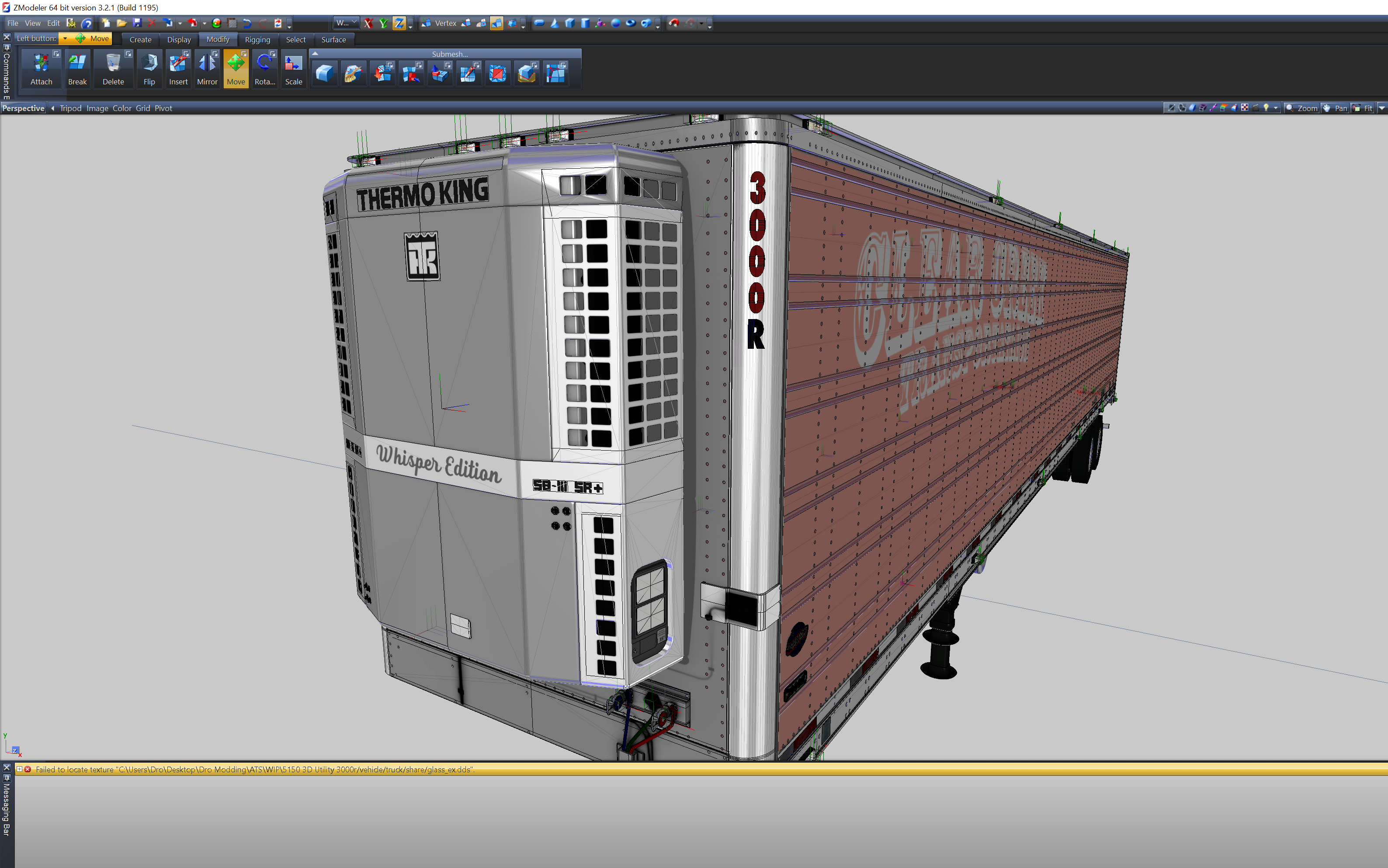
Task: Click the failed to locate texture message
Action: point(255,769)
